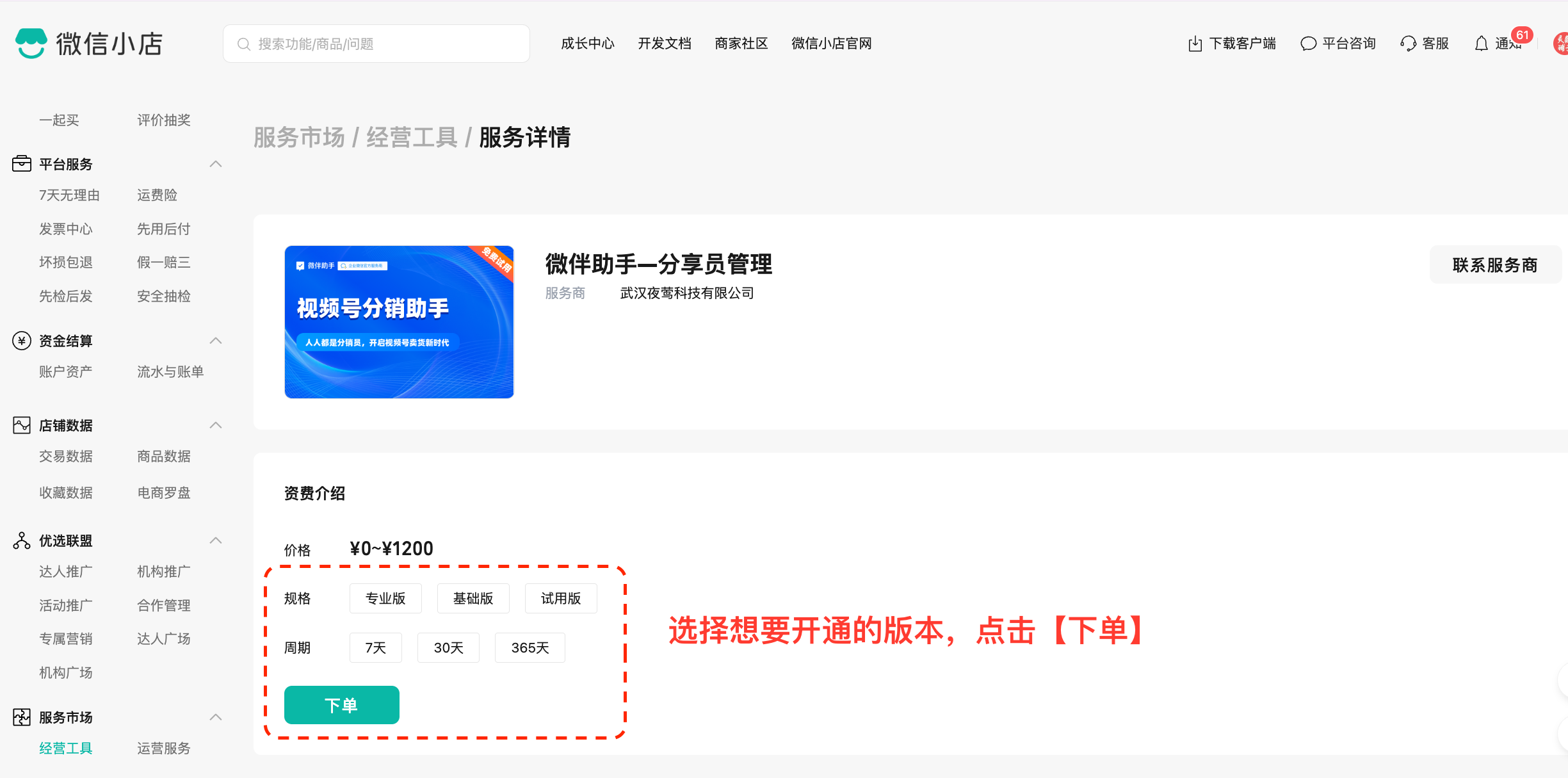
Task: Open 成长中心 in top navigation
Action: point(587,44)
